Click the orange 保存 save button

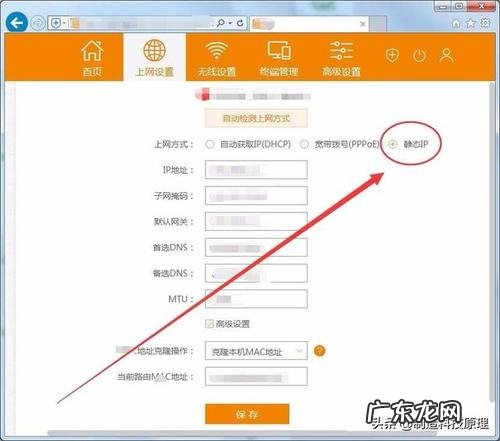247,414
